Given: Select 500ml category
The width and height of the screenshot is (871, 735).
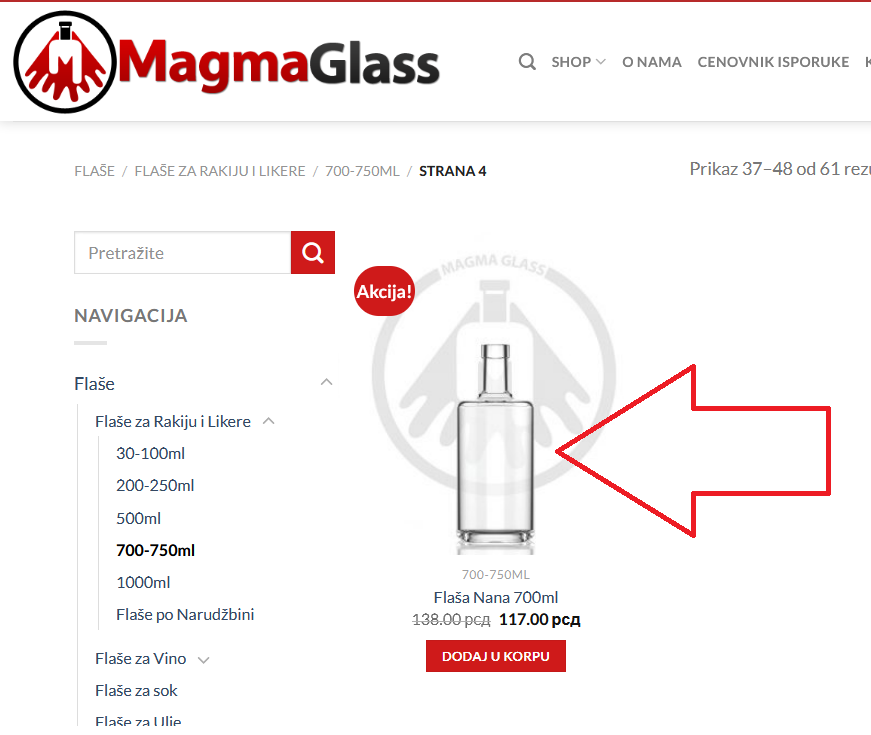Looking at the screenshot, I should (x=138, y=518).
